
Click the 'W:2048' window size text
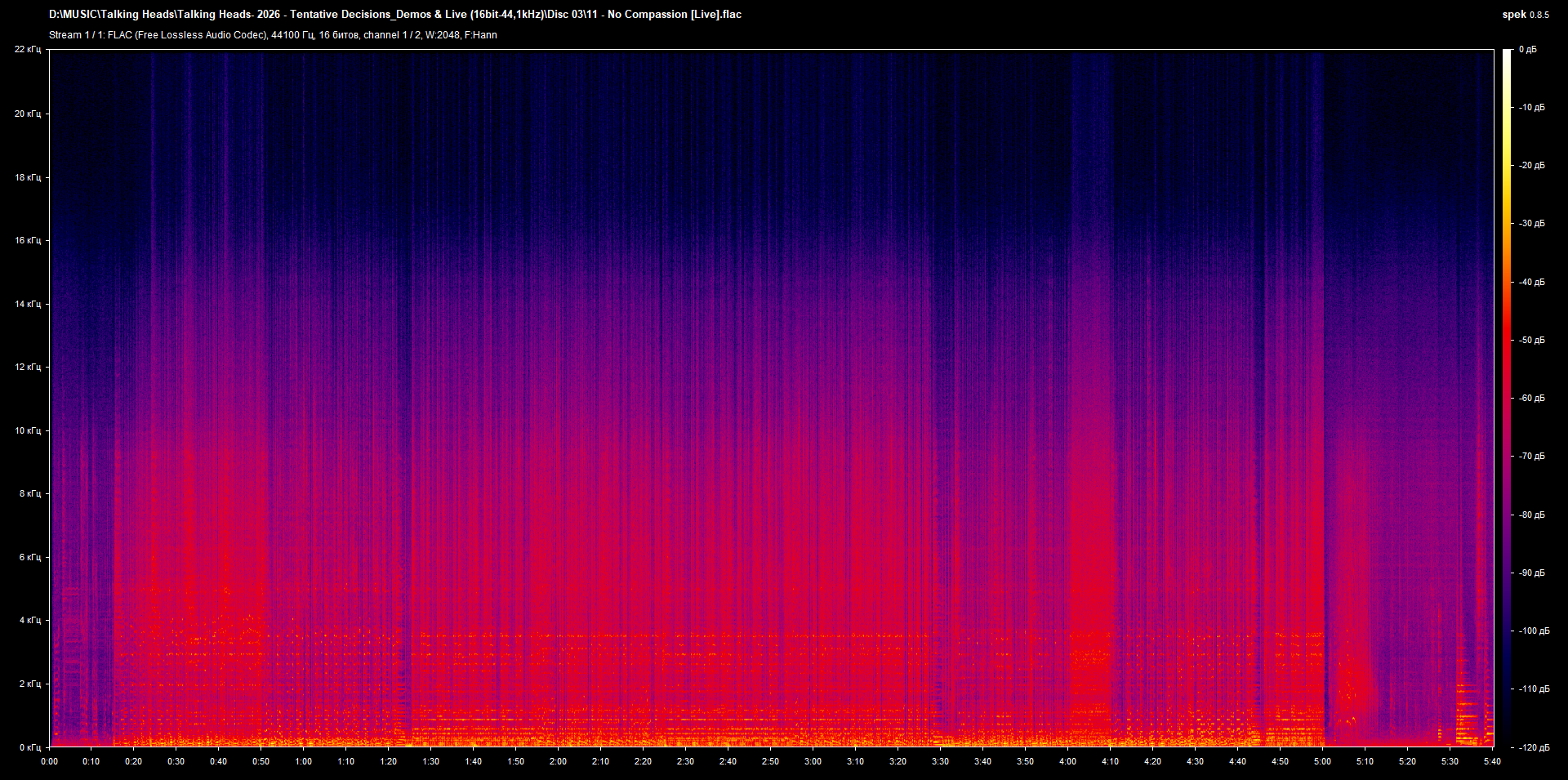(x=445, y=35)
